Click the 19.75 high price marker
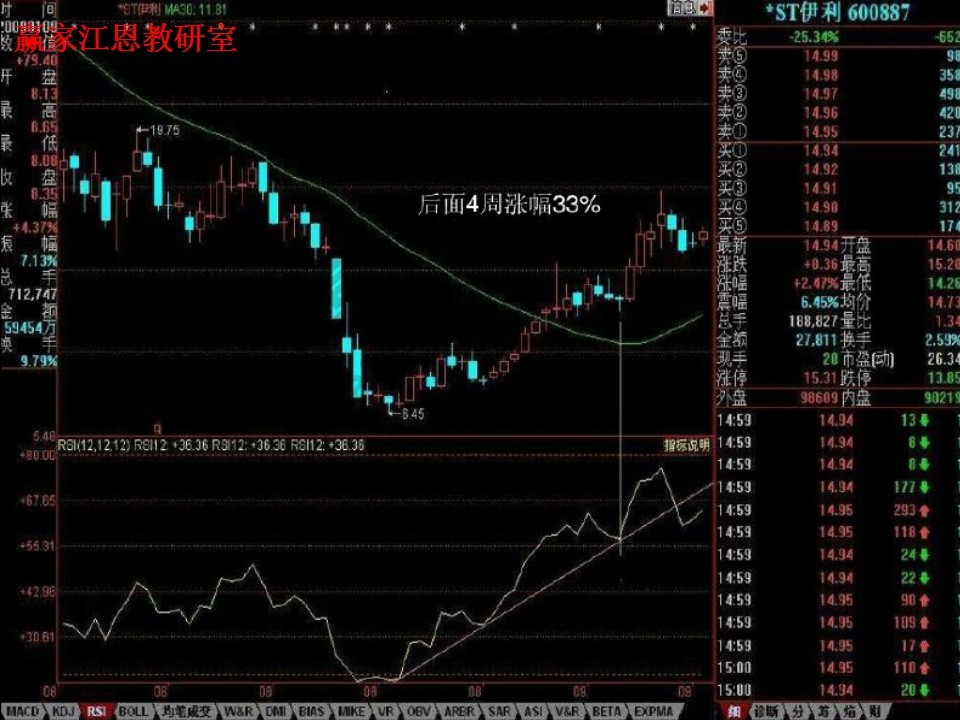The width and height of the screenshot is (960, 720). (164, 130)
